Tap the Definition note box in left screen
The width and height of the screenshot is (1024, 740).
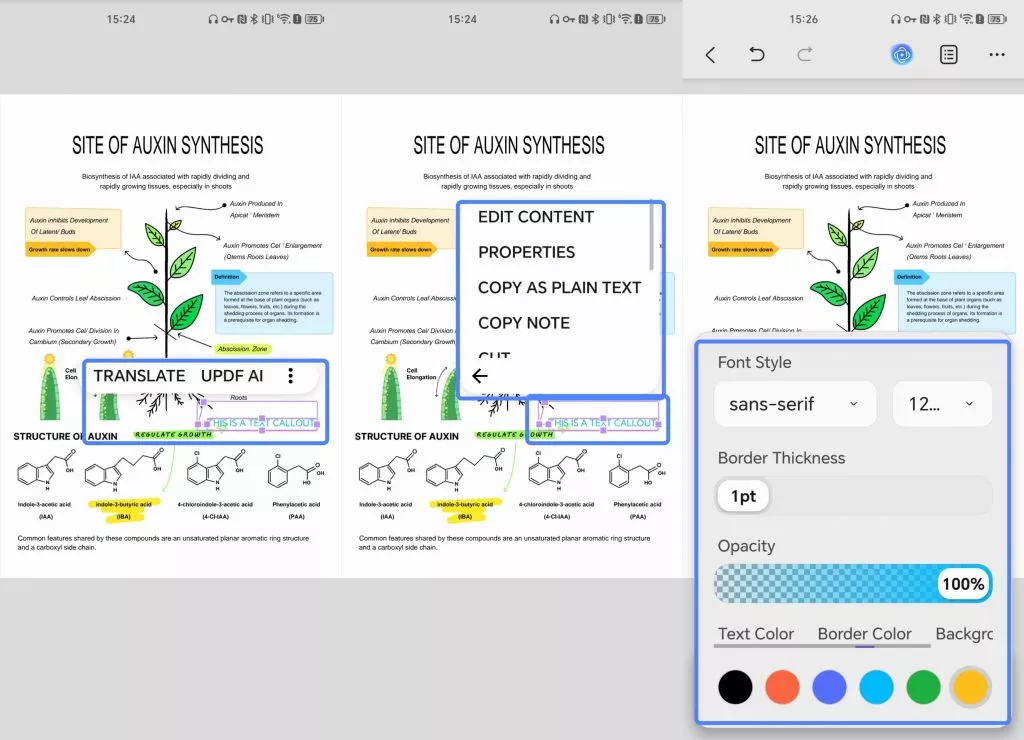tap(272, 302)
